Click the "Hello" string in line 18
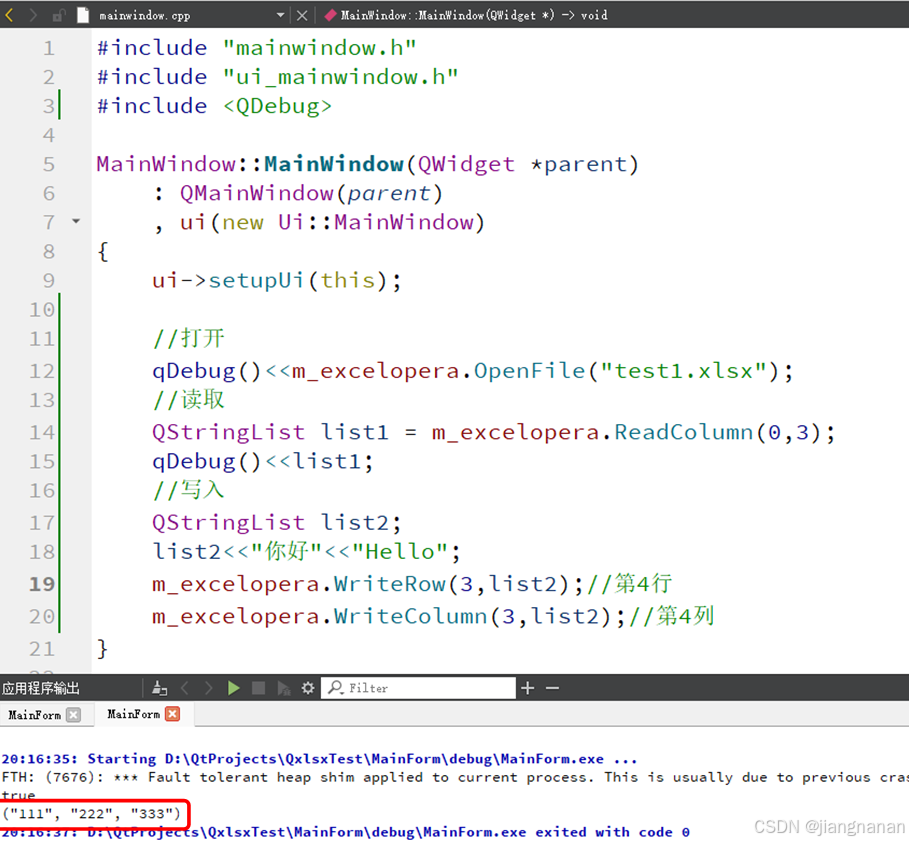 click(400, 551)
